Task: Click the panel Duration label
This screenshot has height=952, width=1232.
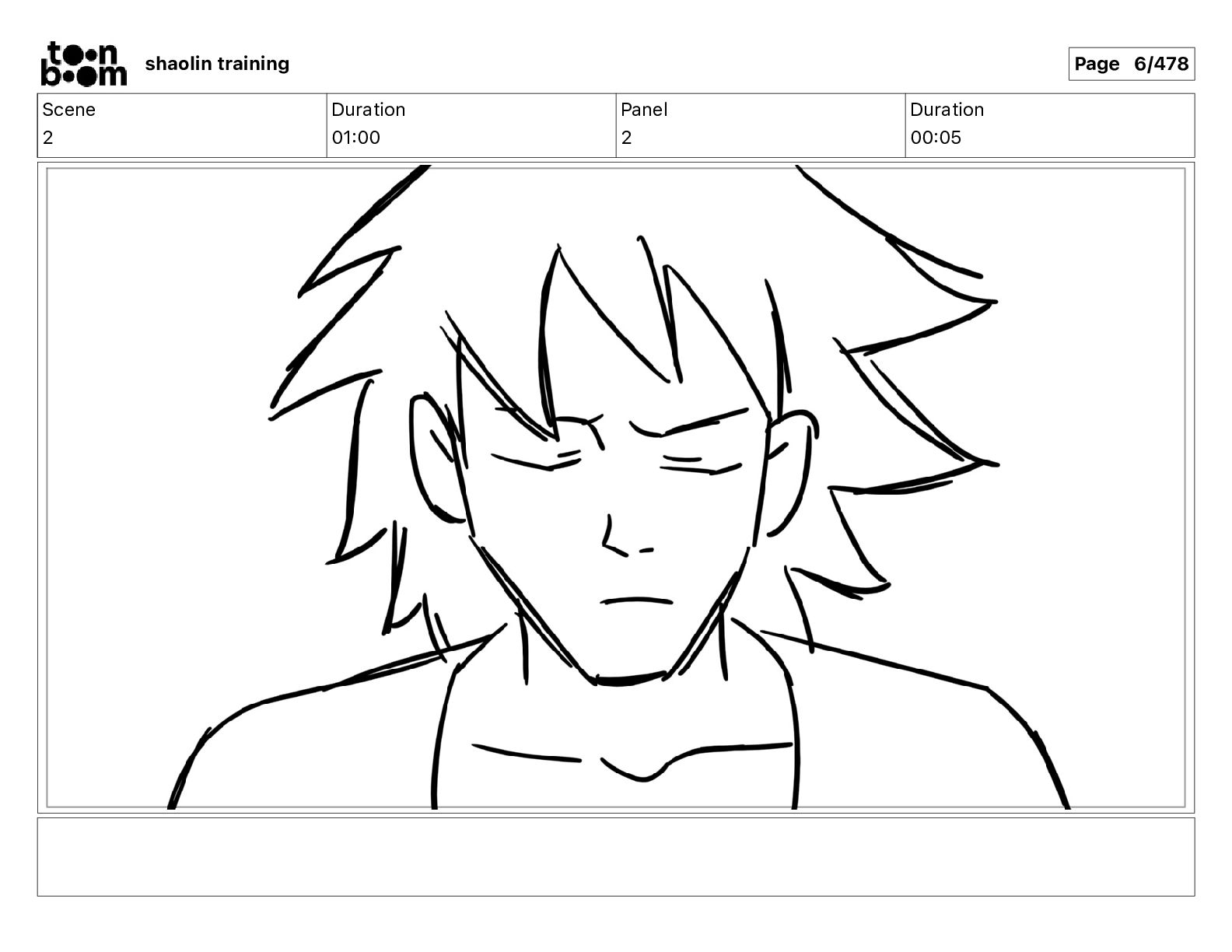Action: click(947, 110)
